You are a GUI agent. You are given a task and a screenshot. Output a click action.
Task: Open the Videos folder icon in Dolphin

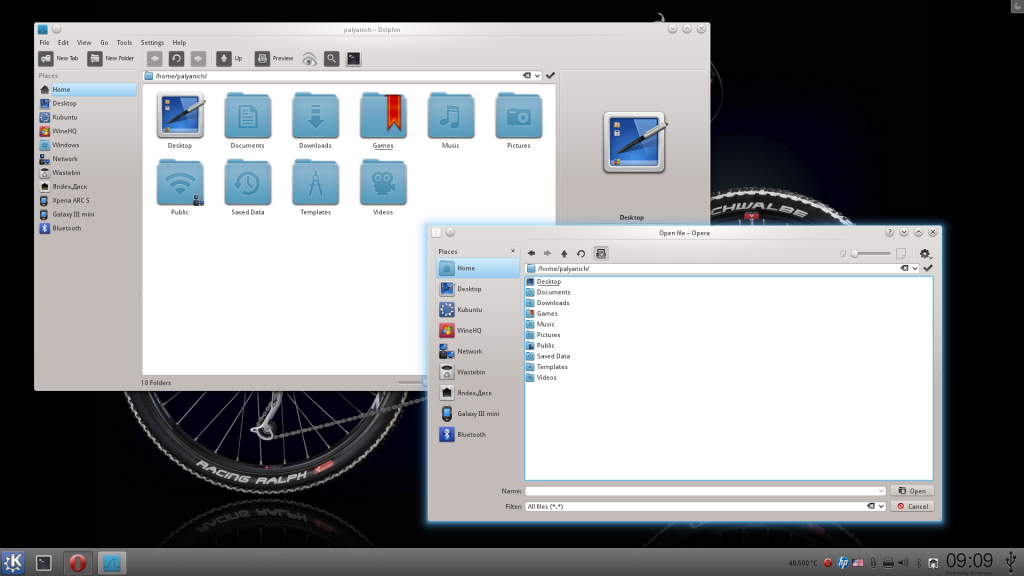coord(383,187)
